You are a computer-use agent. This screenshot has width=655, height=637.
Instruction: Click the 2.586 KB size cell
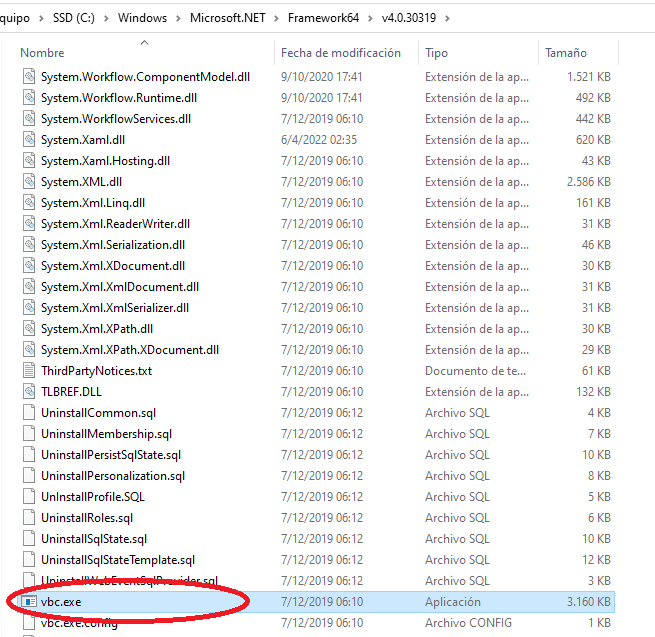589,182
